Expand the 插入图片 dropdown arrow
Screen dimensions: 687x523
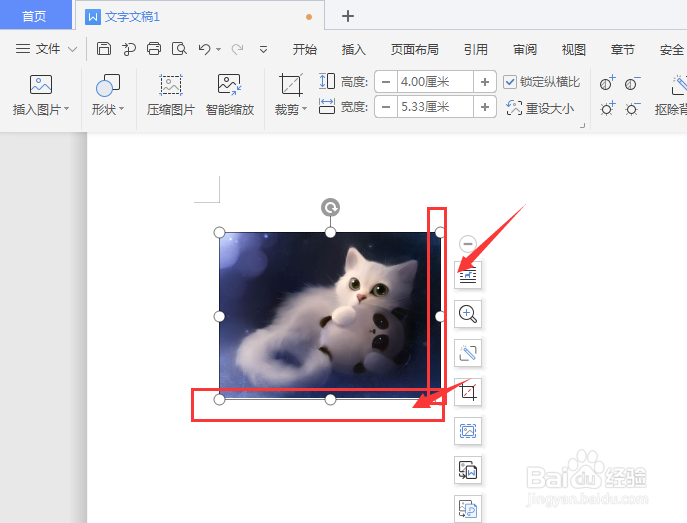coord(67,108)
